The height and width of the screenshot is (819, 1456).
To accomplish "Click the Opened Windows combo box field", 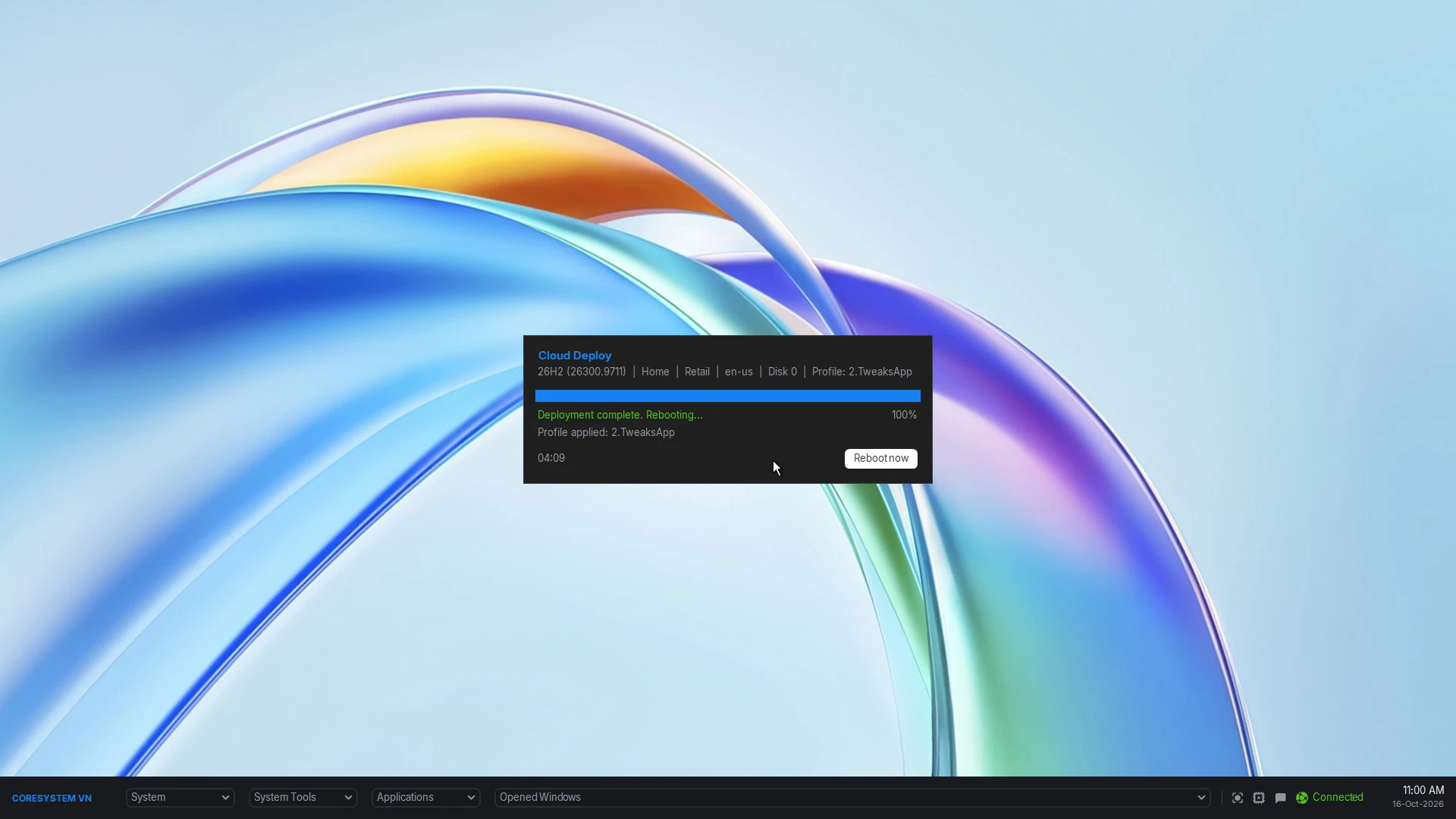I will click(x=852, y=797).
